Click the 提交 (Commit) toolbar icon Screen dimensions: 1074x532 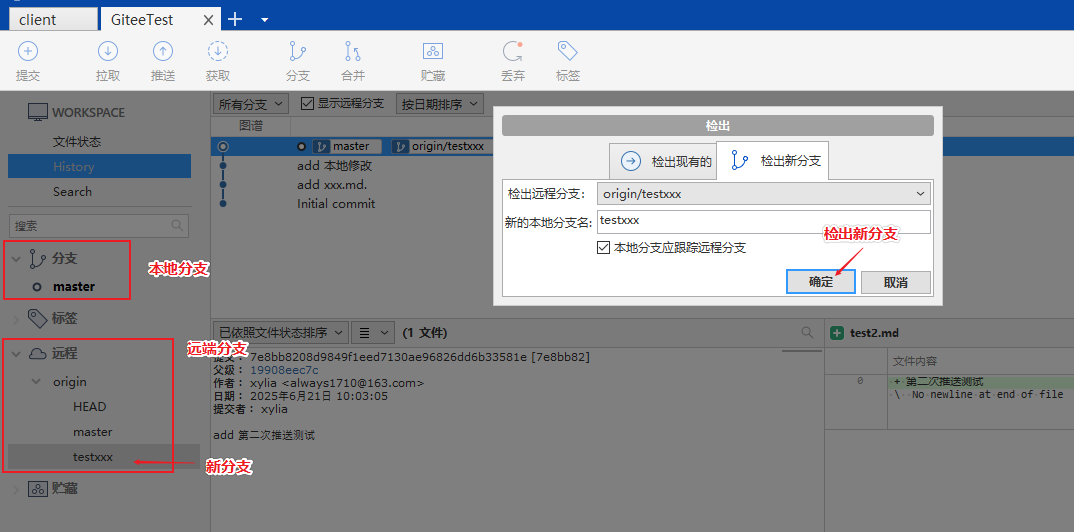28,60
